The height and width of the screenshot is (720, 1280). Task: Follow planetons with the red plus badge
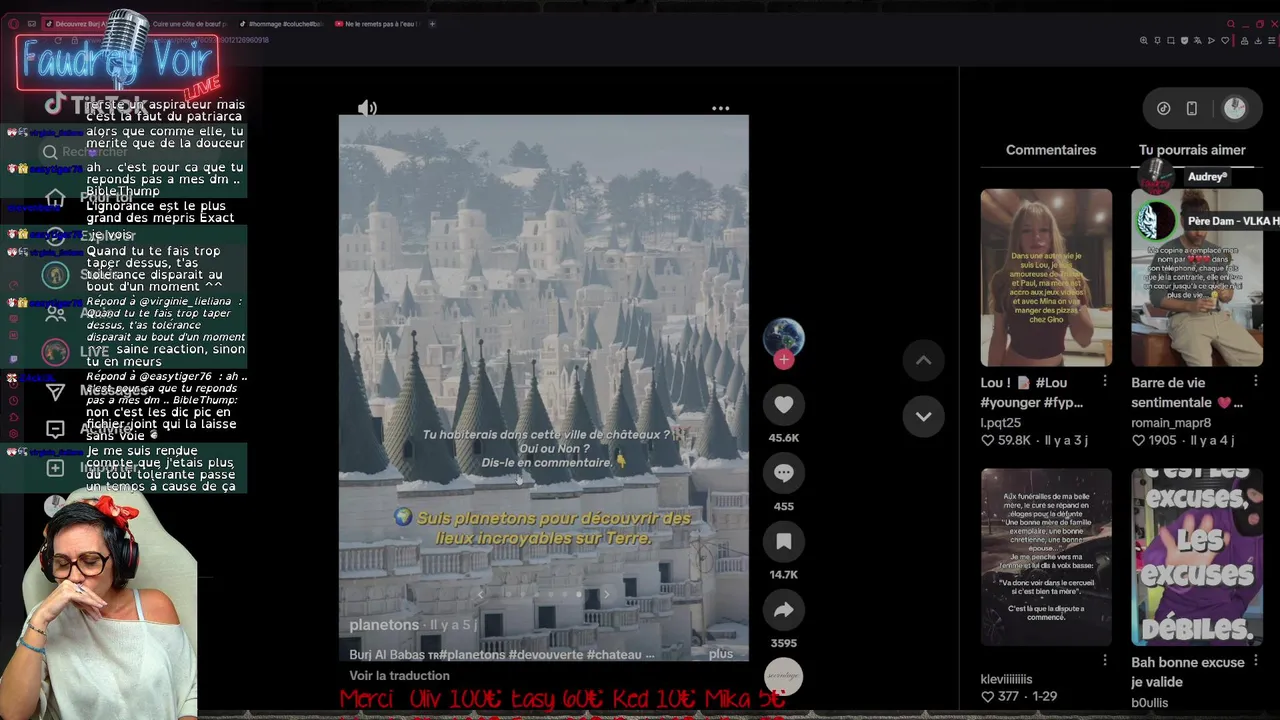[x=784, y=359]
